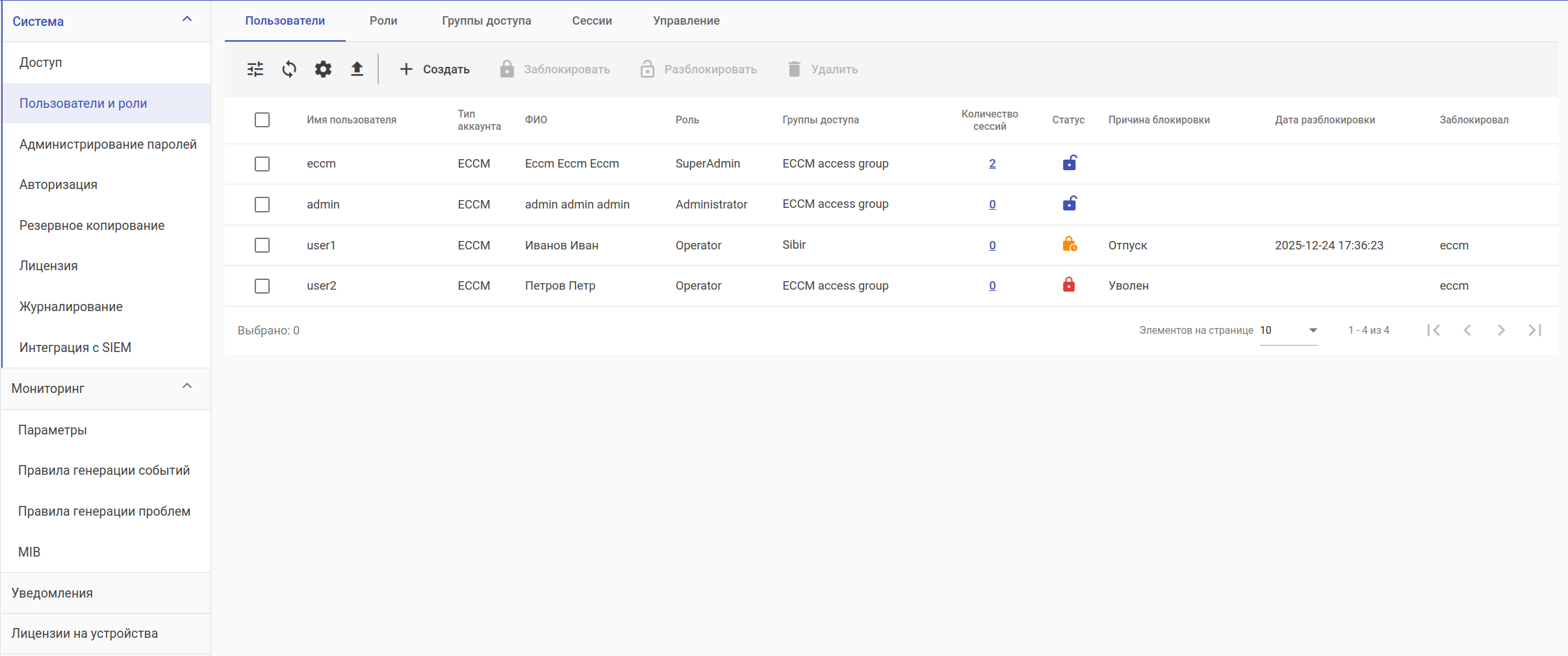Open Журналирование in the sidebar
This screenshot has width=1568, height=656.
71,307
